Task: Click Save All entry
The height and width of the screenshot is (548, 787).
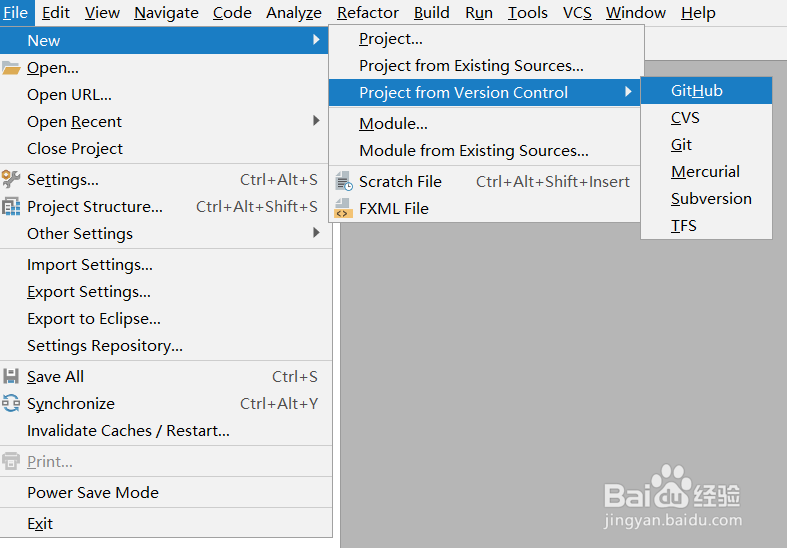Action: 166,376
